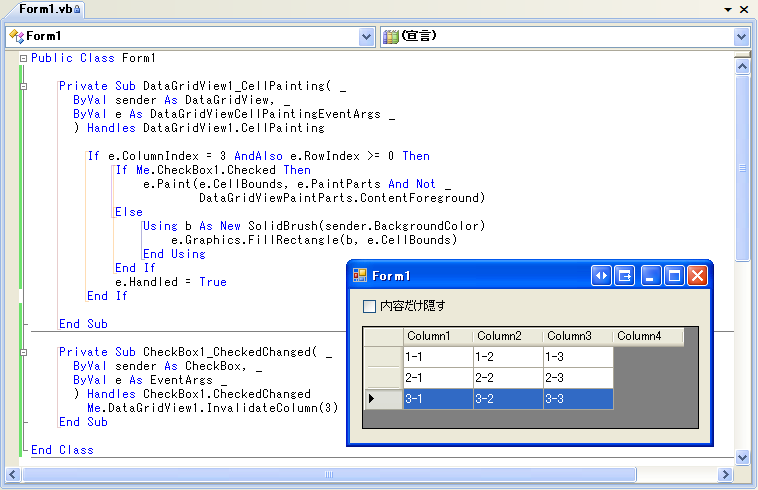Screen dimensions: 758x490
Task: Close the Form1.vb document with the X
Action: (744, 10)
